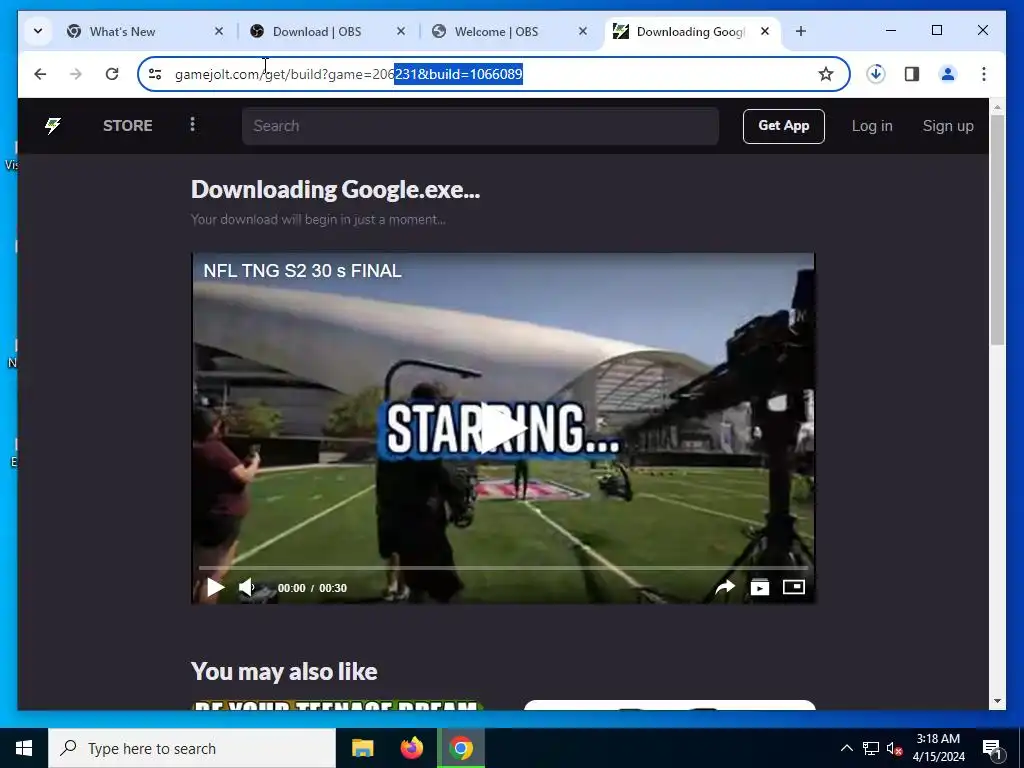The image size is (1024, 768).
Task: Click the video progress bar
Action: click(x=503, y=568)
